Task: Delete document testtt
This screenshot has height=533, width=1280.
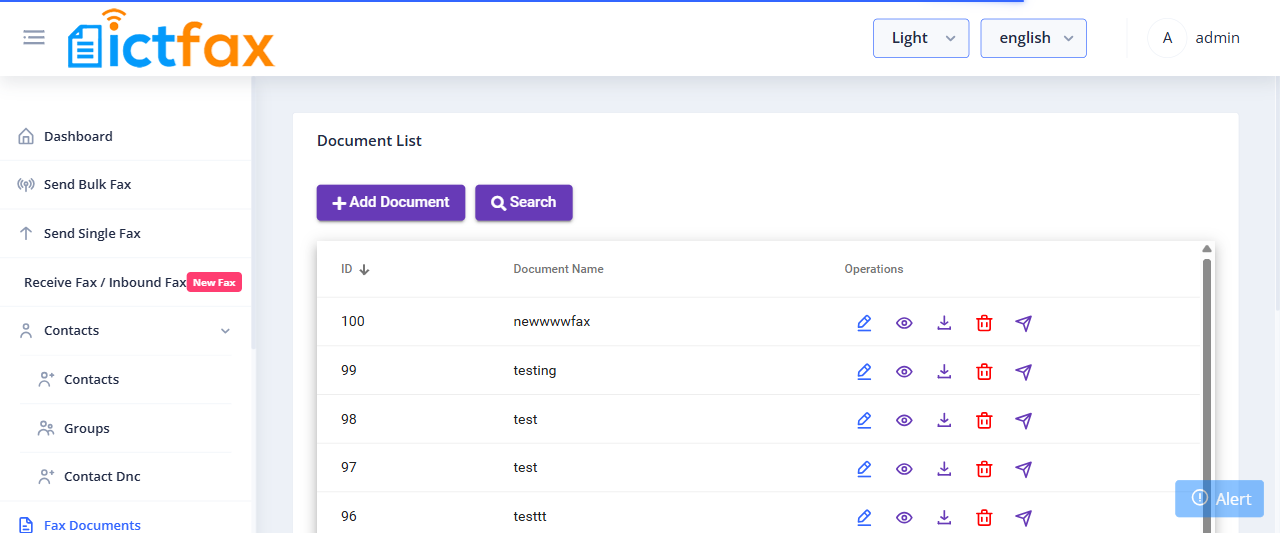Action: tap(984, 518)
